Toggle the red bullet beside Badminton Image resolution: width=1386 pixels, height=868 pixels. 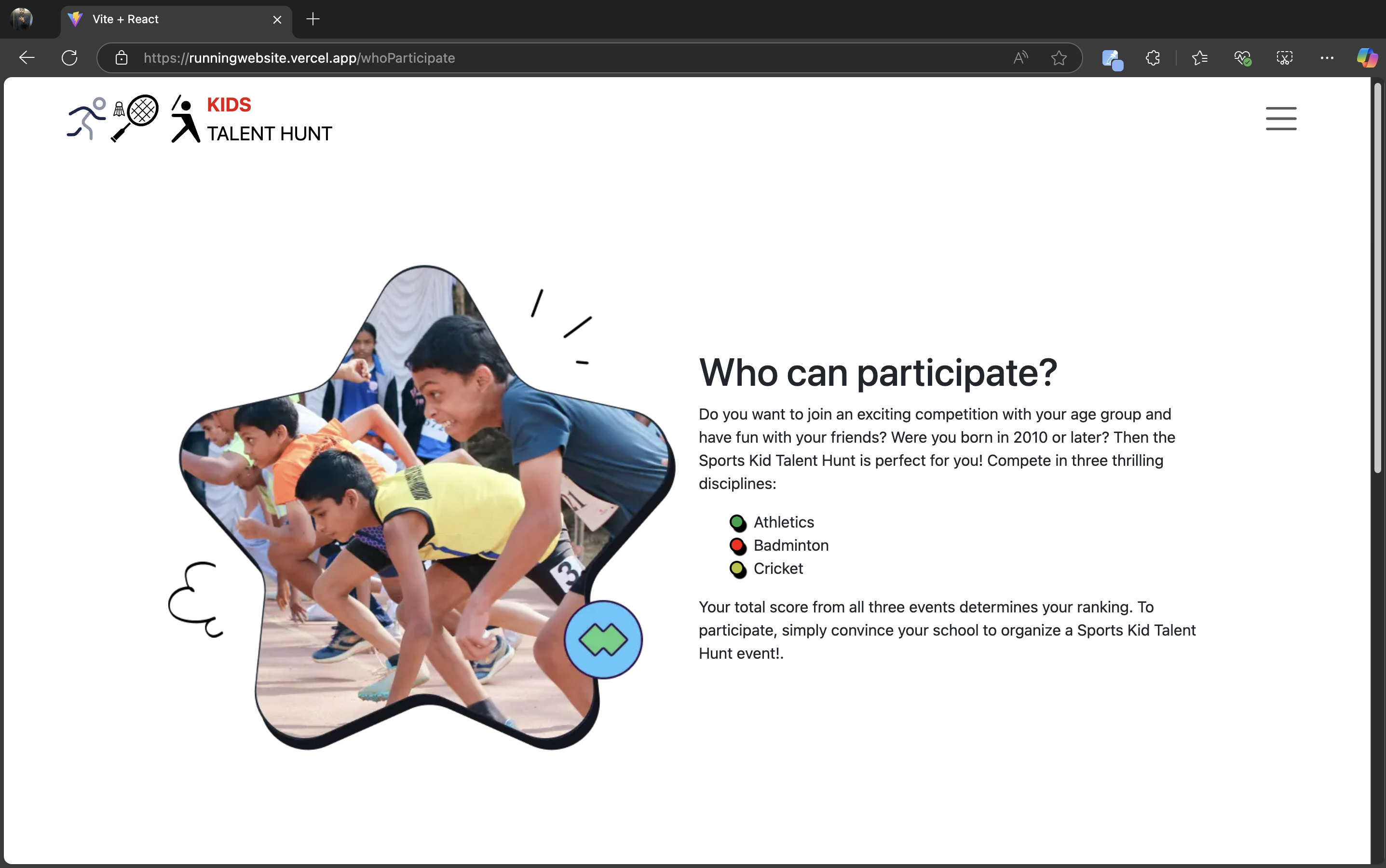pos(736,545)
